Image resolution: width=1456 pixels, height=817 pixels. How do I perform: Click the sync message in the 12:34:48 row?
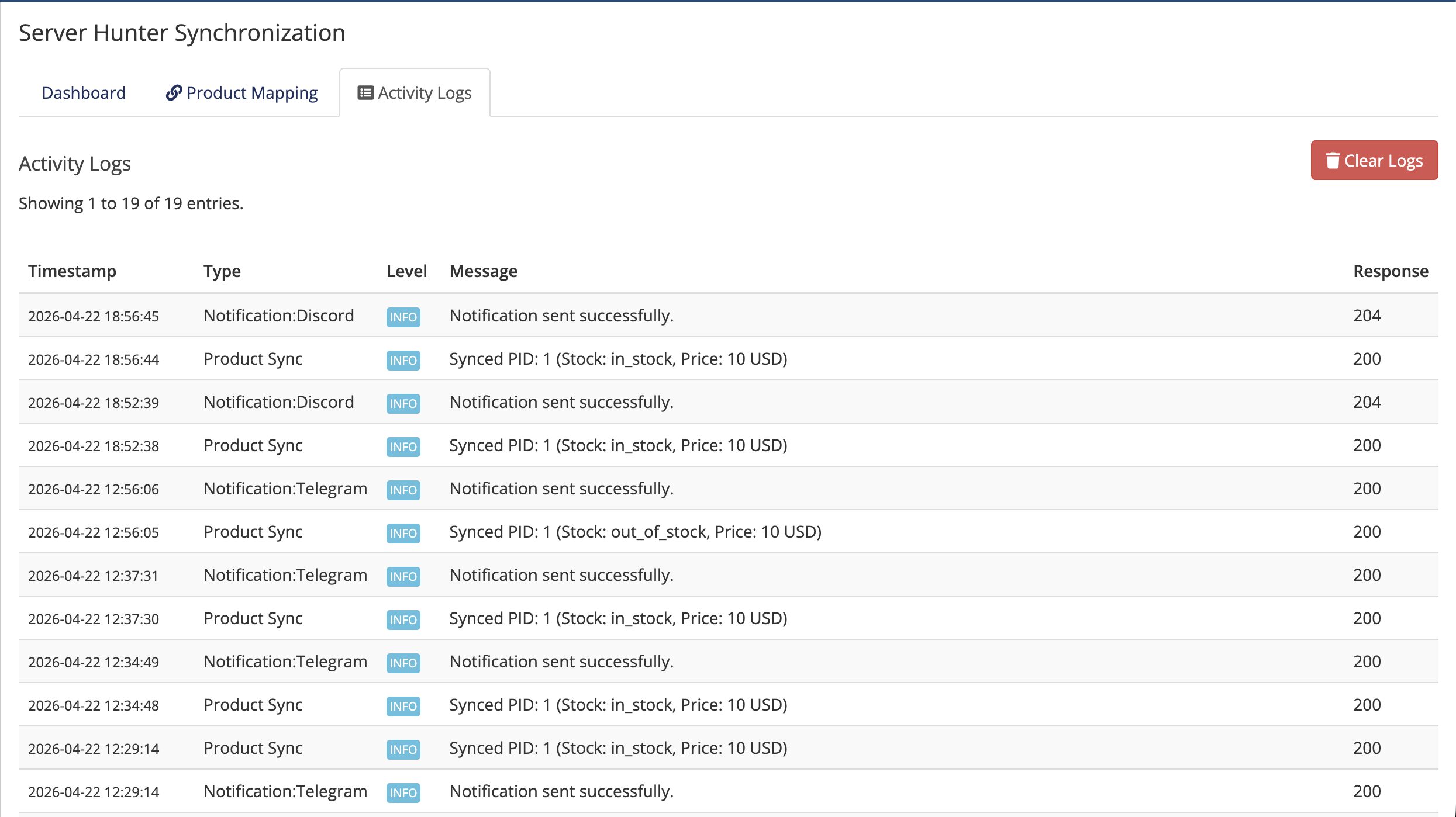pos(619,705)
